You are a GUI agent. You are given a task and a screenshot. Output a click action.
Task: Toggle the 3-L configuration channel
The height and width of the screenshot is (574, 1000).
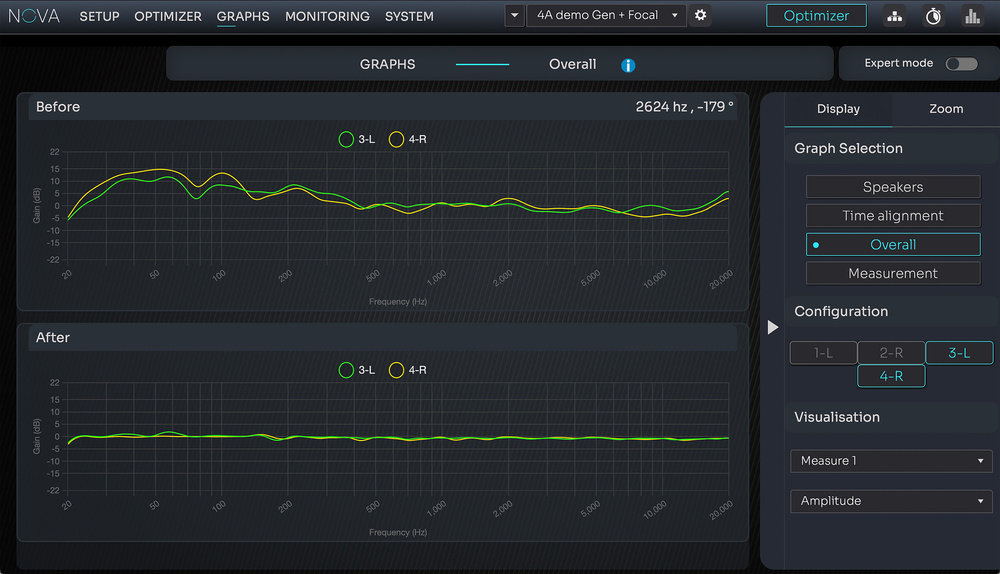(x=959, y=353)
